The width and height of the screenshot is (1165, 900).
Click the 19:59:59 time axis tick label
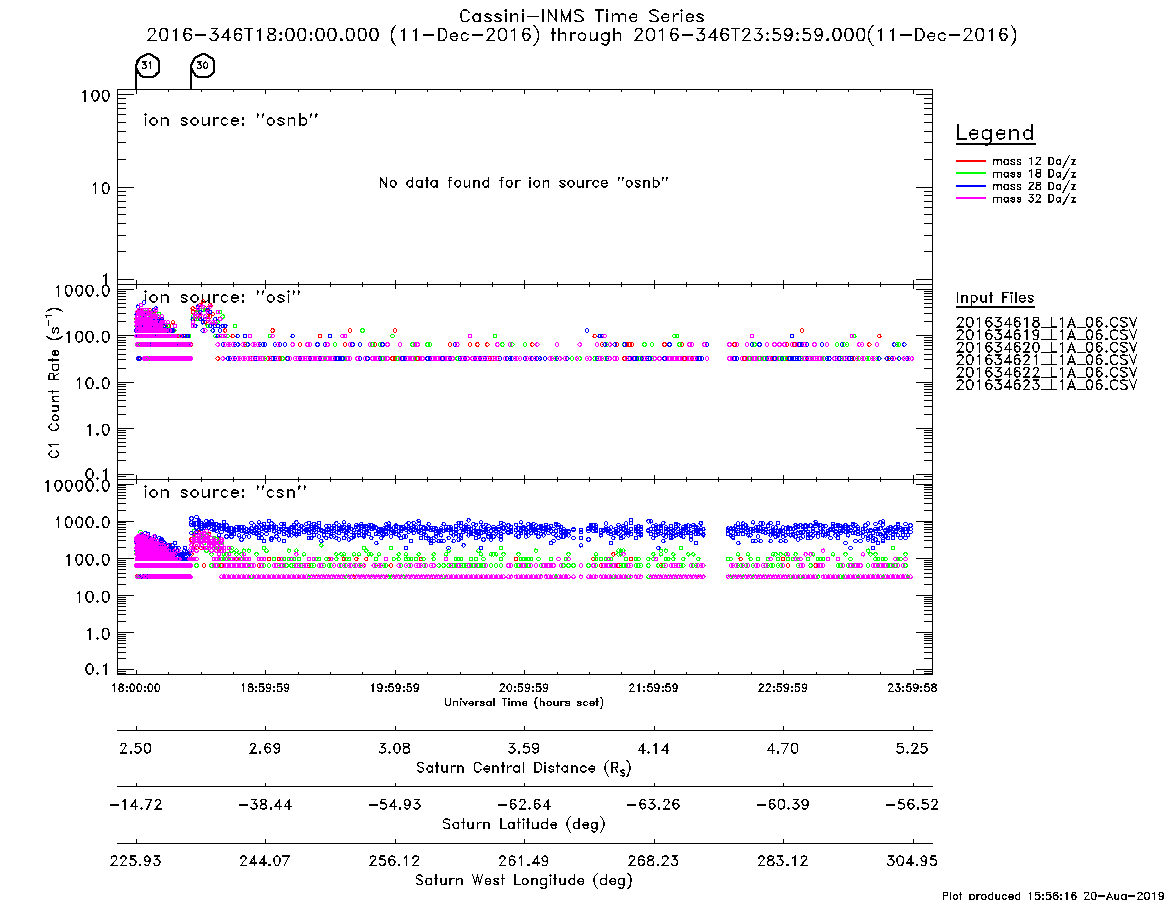tap(395, 688)
